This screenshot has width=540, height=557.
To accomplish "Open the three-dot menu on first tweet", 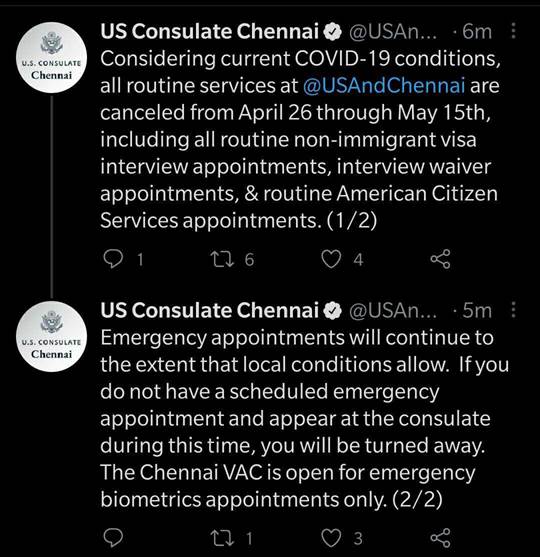I will [x=513, y=31].
